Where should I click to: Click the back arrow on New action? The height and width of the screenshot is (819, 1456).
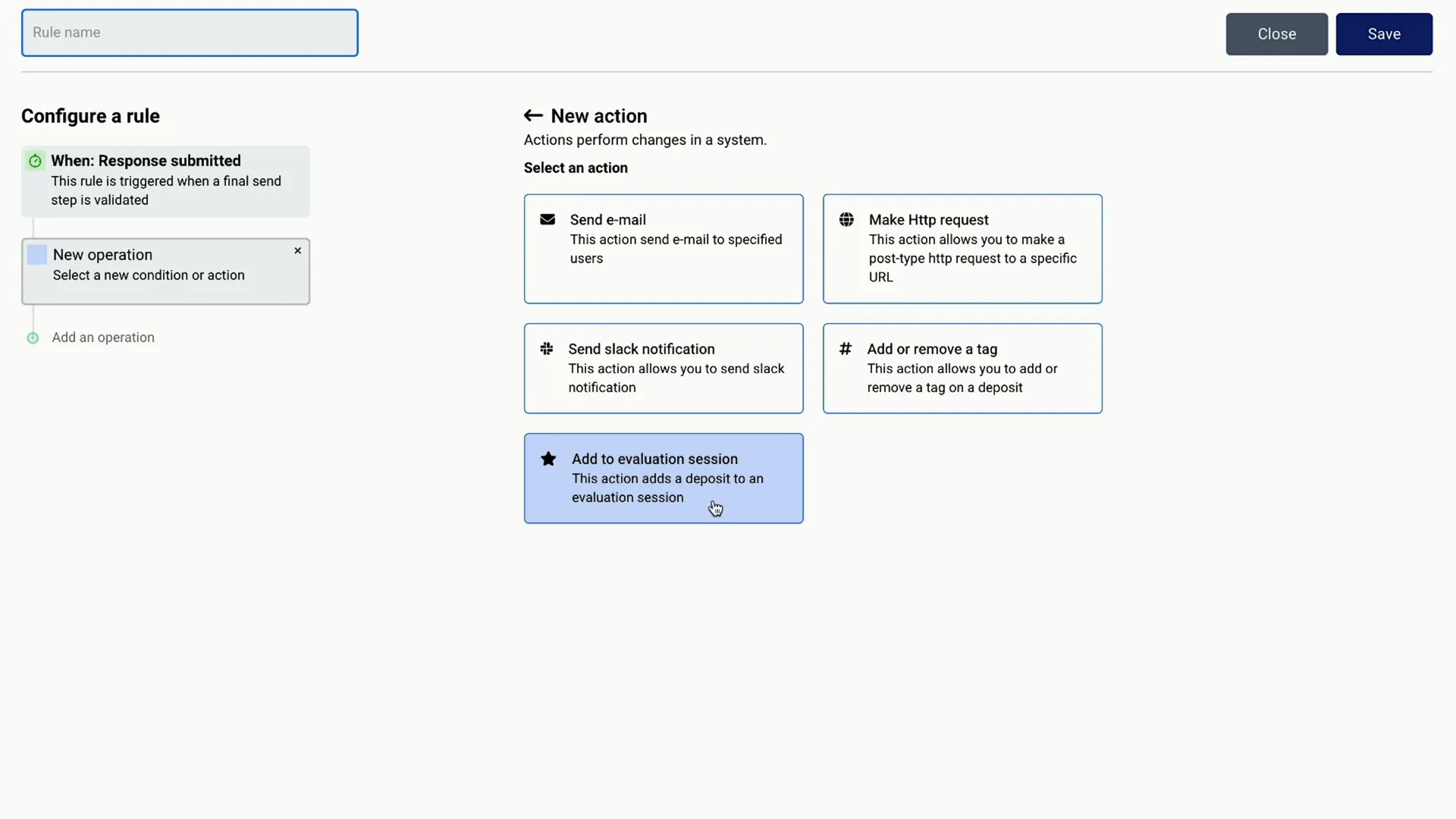pyautogui.click(x=534, y=115)
